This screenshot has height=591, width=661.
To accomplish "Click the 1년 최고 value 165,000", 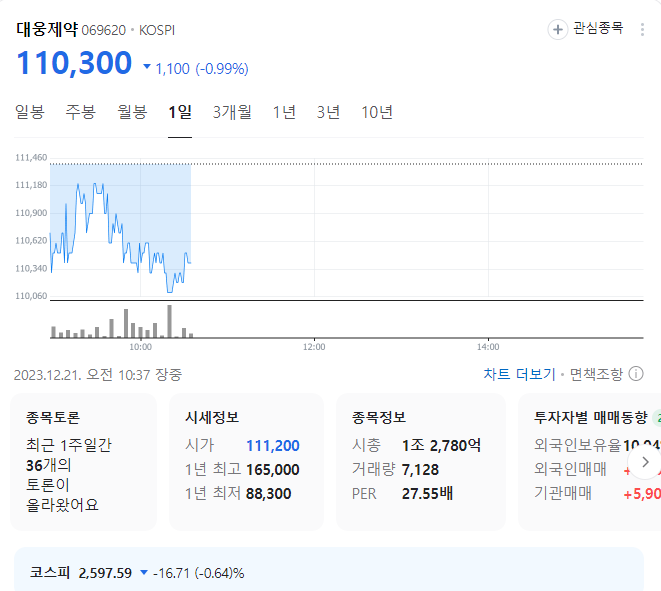I will tap(273, 470).
